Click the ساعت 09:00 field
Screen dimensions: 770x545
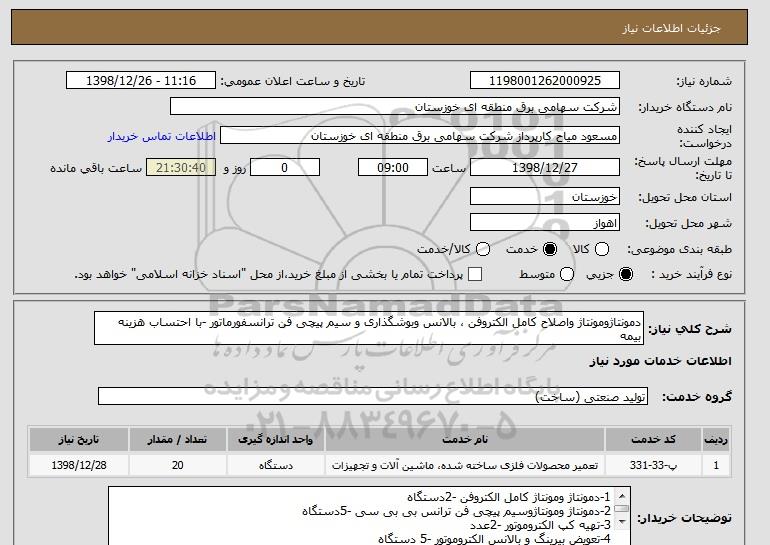[x=393, y=167]
